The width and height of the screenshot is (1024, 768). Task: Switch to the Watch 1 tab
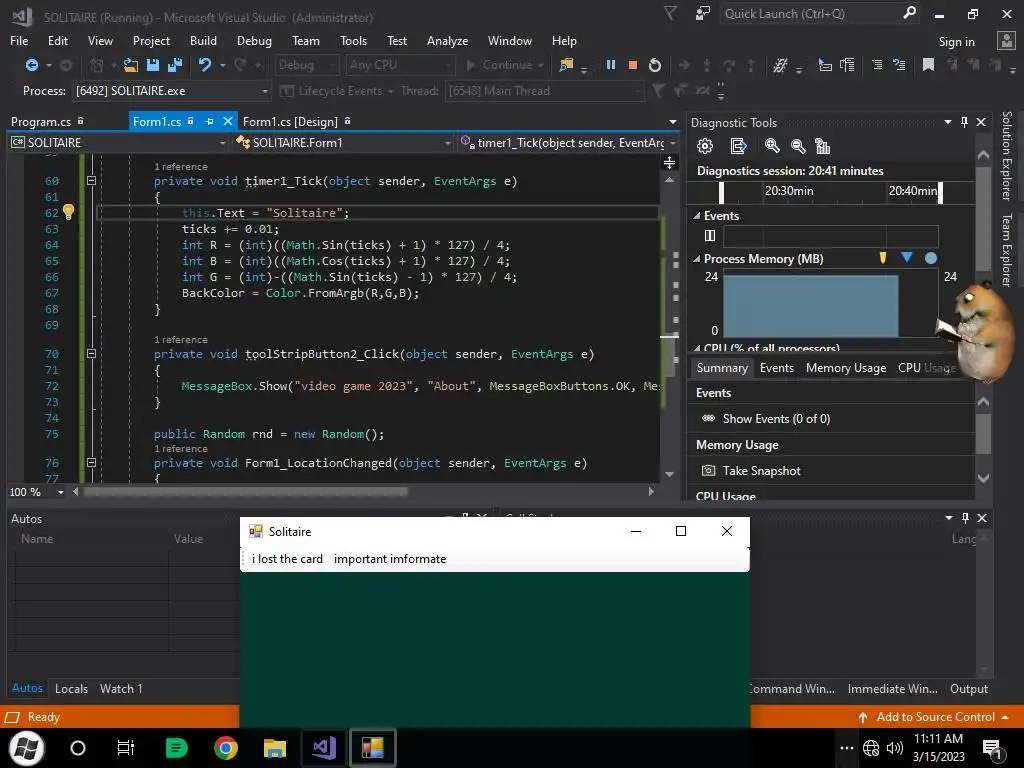tap(121, 688)
